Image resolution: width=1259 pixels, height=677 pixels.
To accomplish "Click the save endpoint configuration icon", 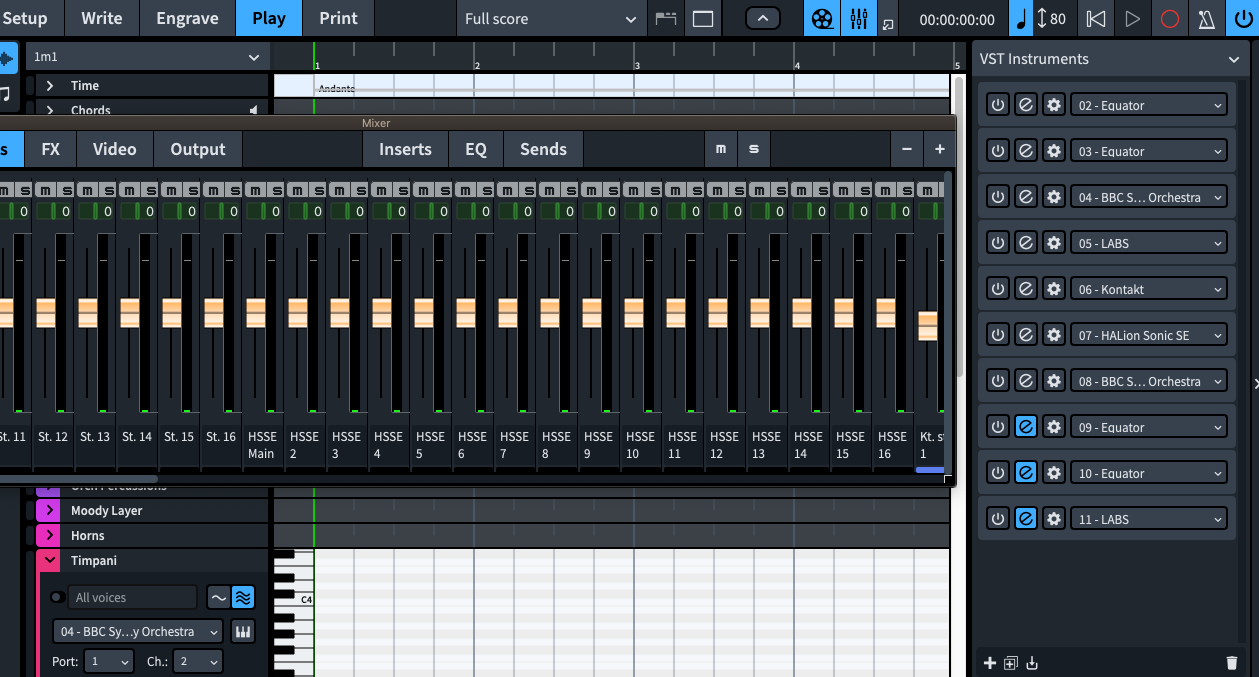I will [1032, 663].
